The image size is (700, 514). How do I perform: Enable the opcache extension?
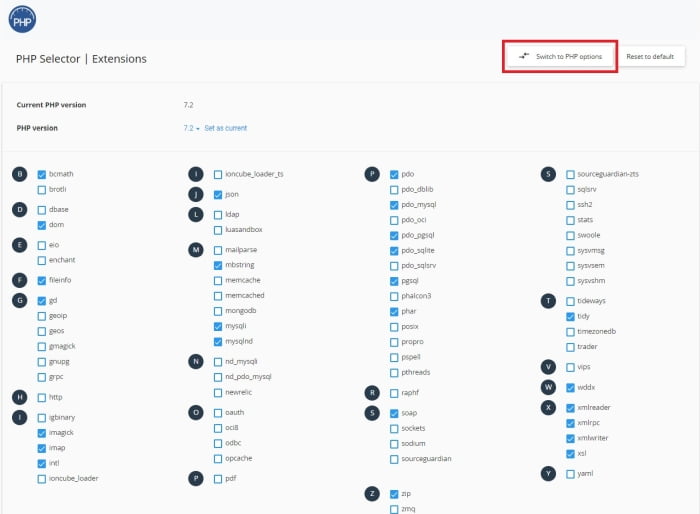218,459
